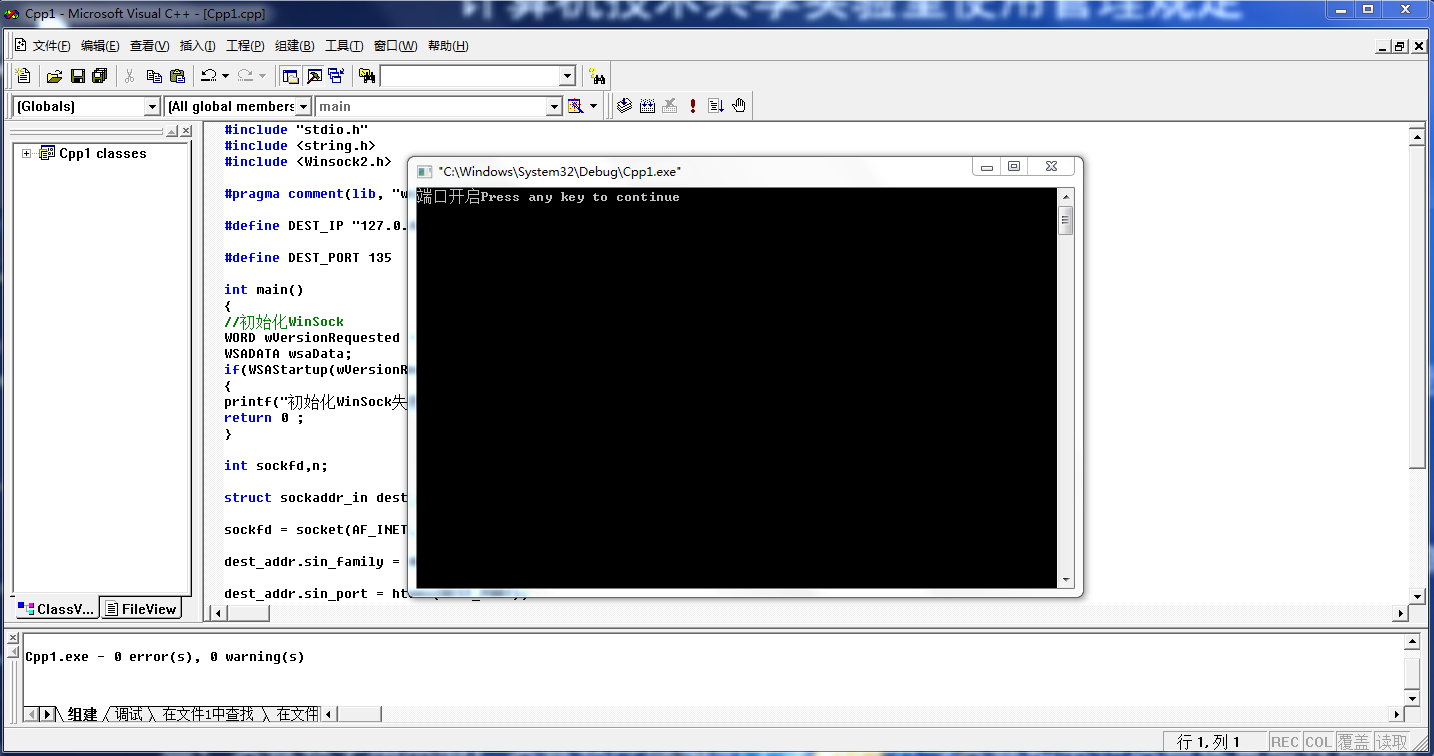Click the Search help binoculars icon
This screenshot has height=756, width=1434.
click(x=597, y=76)
